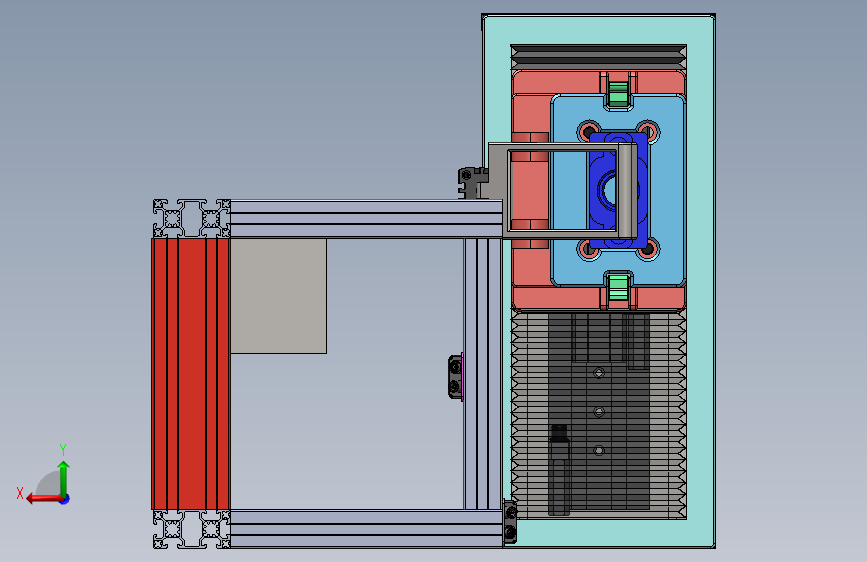Select the flat gray rectangular plate inside the frame
867x562 pixels.
pos(278,296)
